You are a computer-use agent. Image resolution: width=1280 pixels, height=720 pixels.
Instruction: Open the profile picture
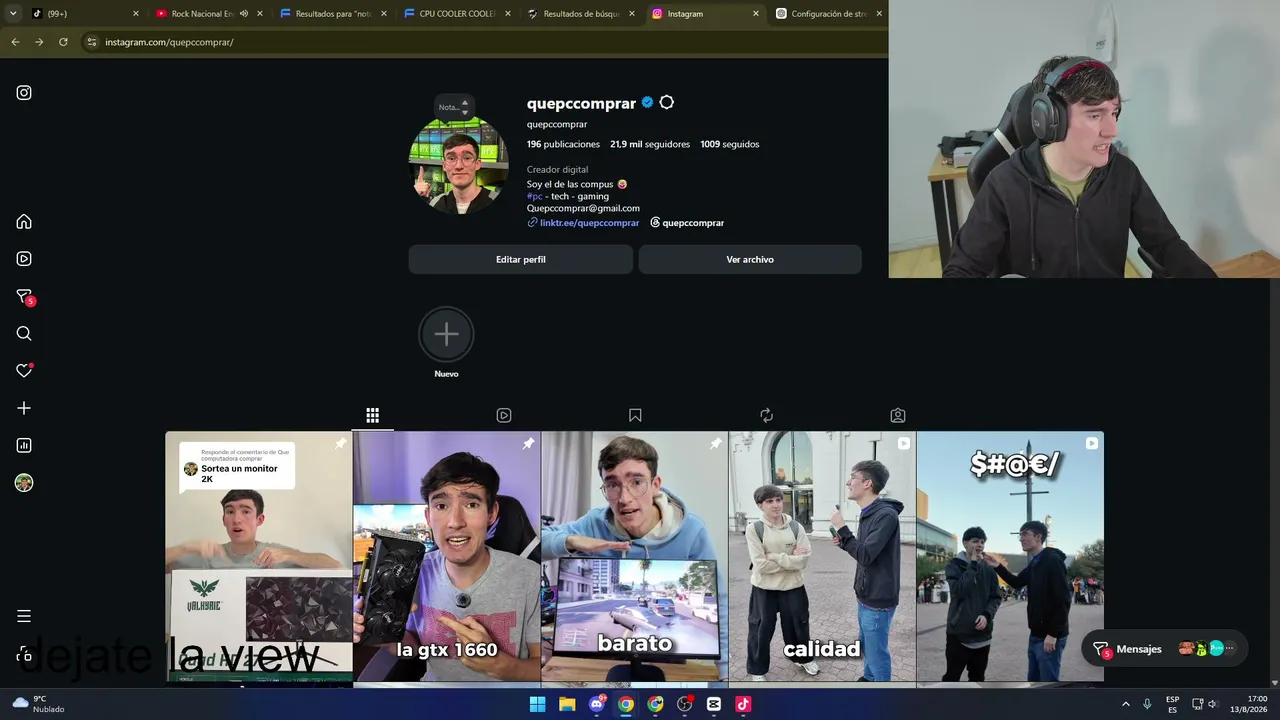[459, 165]
